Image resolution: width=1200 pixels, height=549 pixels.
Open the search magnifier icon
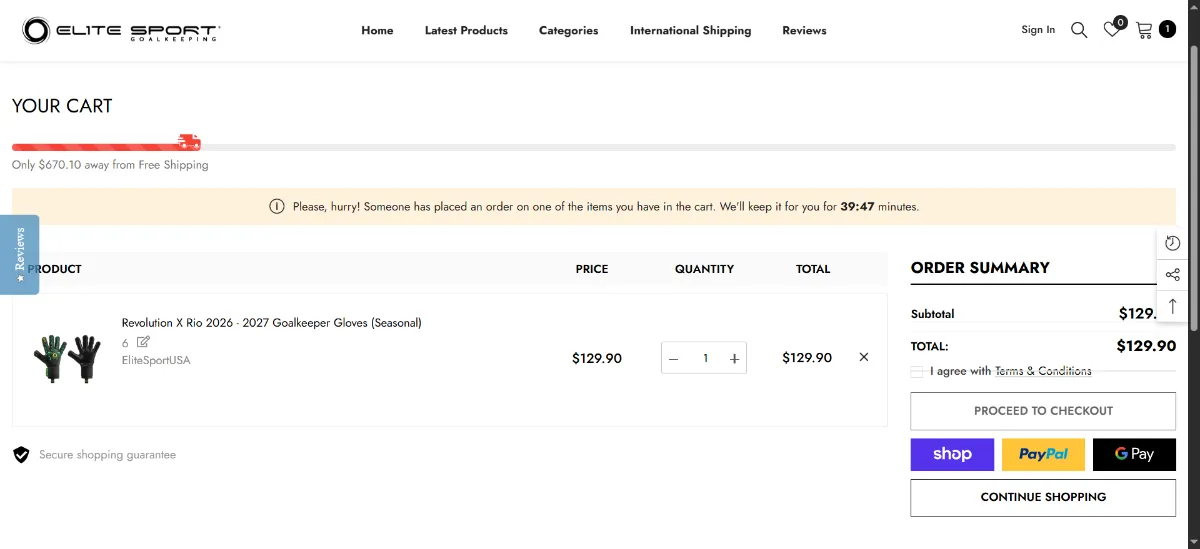coord(1079,30)
